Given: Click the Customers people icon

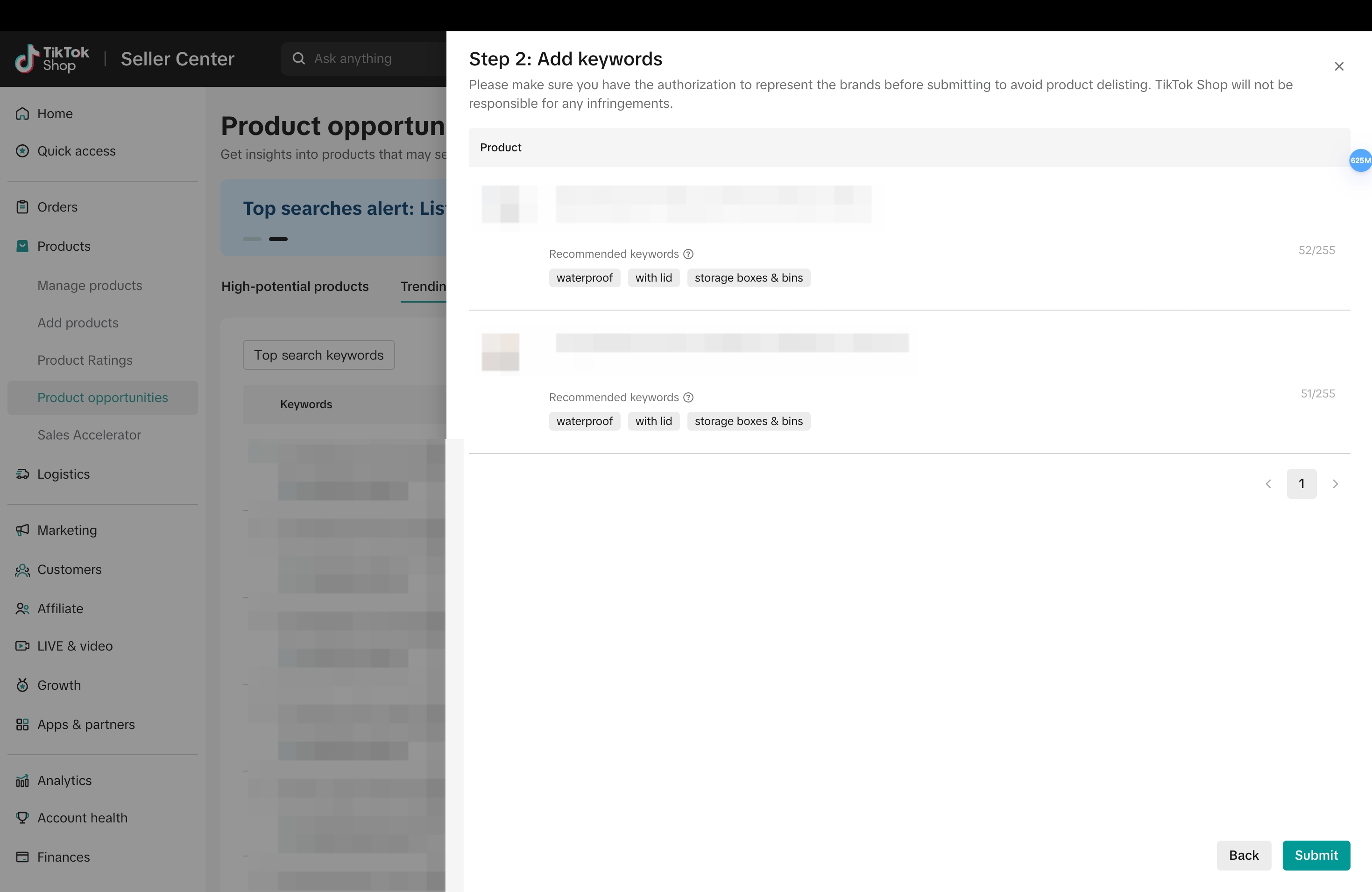Looking at the screenshot, I should 22,570.
